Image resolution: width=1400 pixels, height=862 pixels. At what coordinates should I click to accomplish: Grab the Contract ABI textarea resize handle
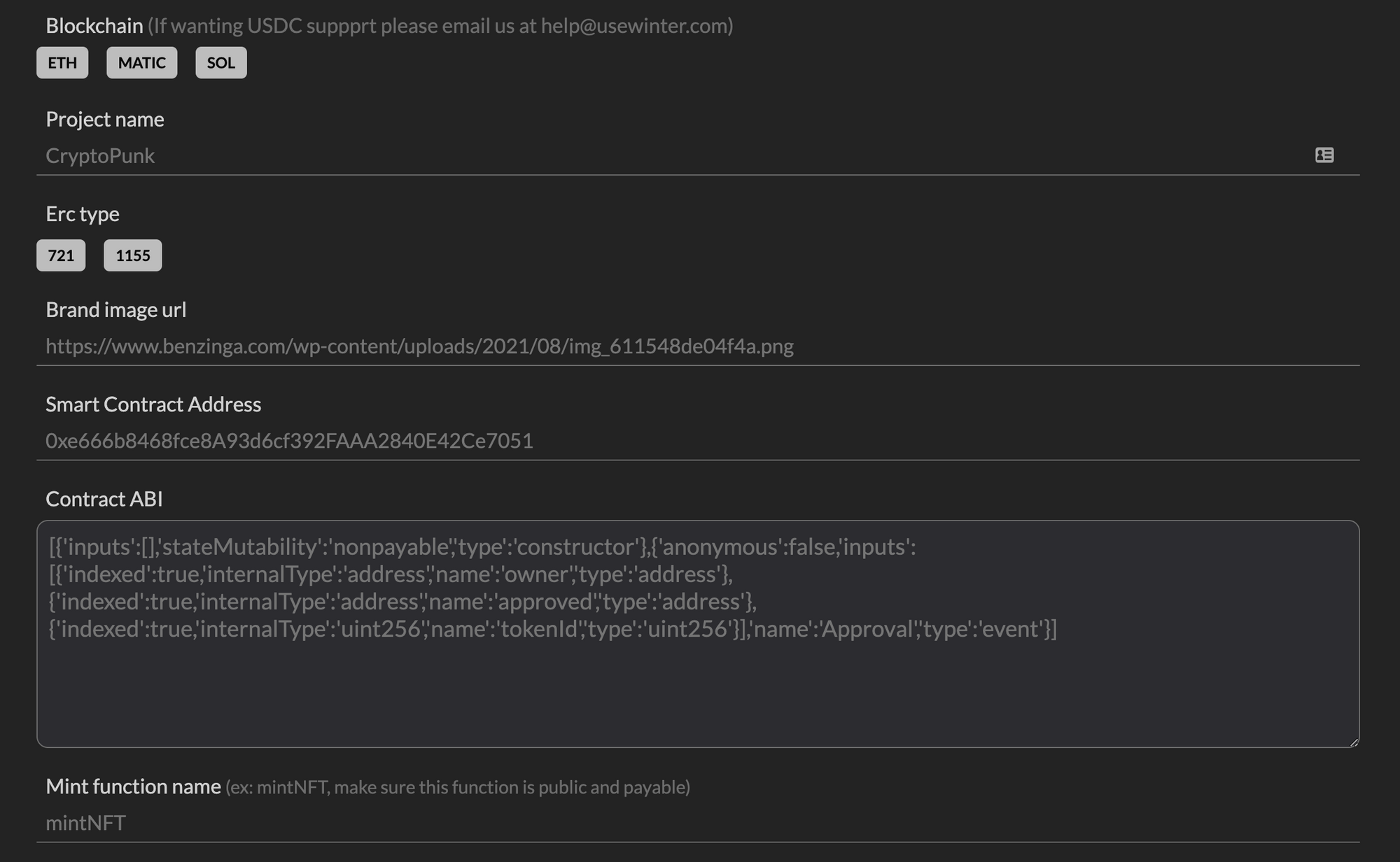click(x=1354, y=742)
